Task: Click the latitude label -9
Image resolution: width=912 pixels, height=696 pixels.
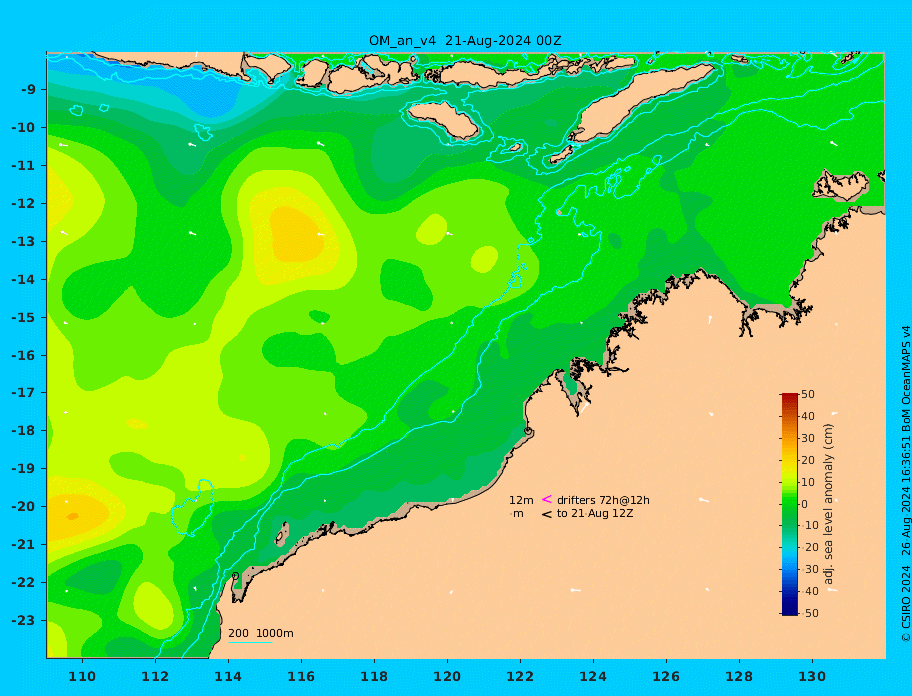Action: click(x=28, y=90)
